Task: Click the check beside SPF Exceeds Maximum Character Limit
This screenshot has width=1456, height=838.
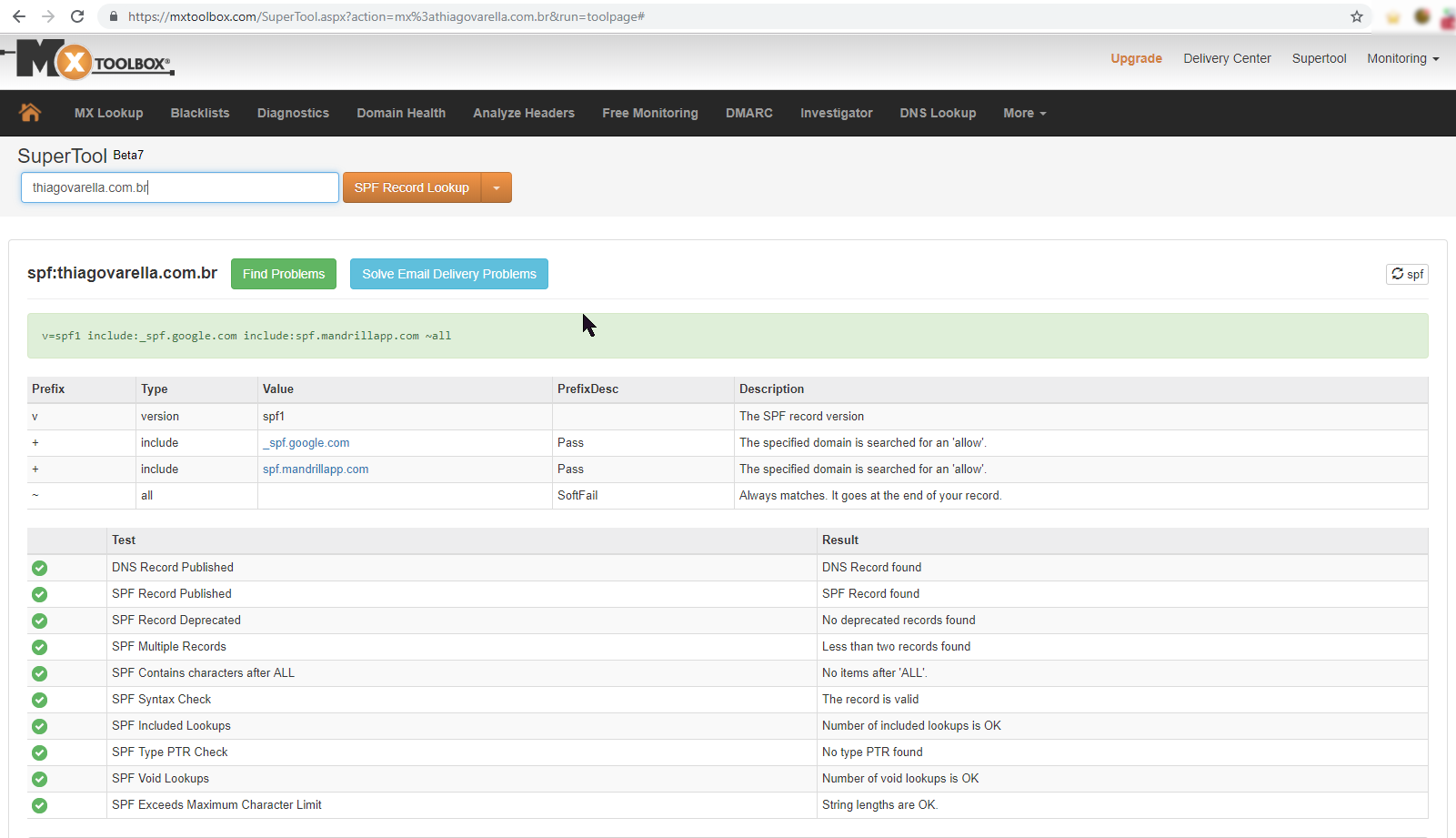Action: pos(39,805)
